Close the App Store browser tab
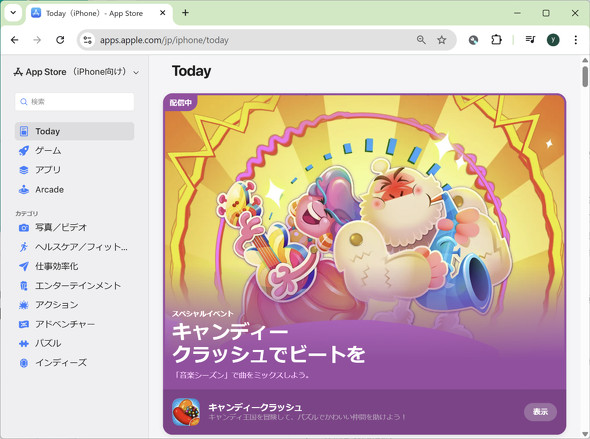590x439 pixels. tap(163, 13)
